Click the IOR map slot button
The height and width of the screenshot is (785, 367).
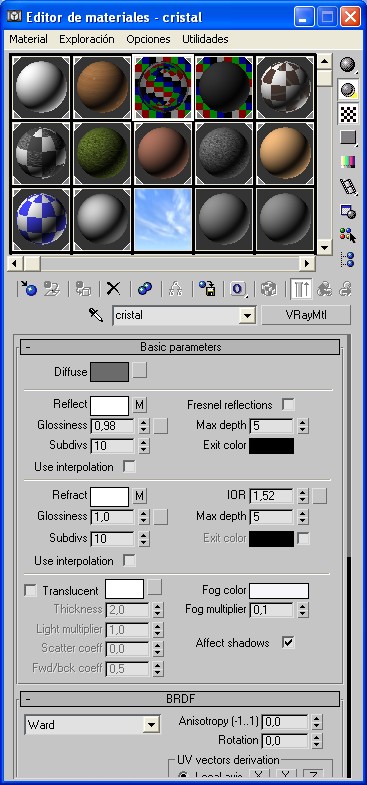click(319, 496)
